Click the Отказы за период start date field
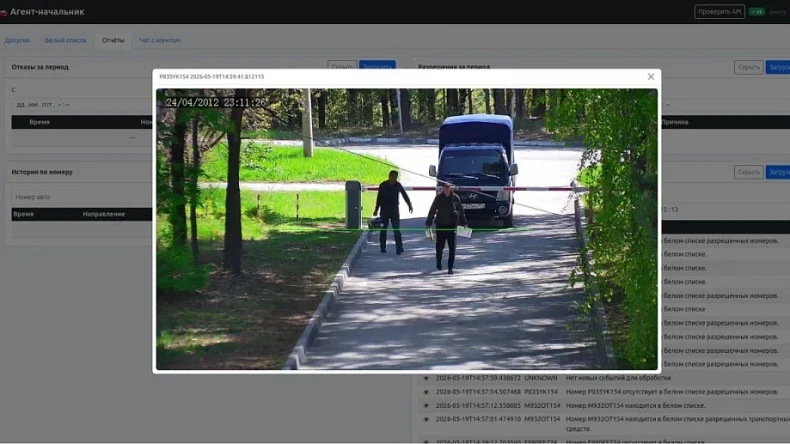The height and width of the screenshot is (444, 790). pyautogui.click(x=82, y=105)
